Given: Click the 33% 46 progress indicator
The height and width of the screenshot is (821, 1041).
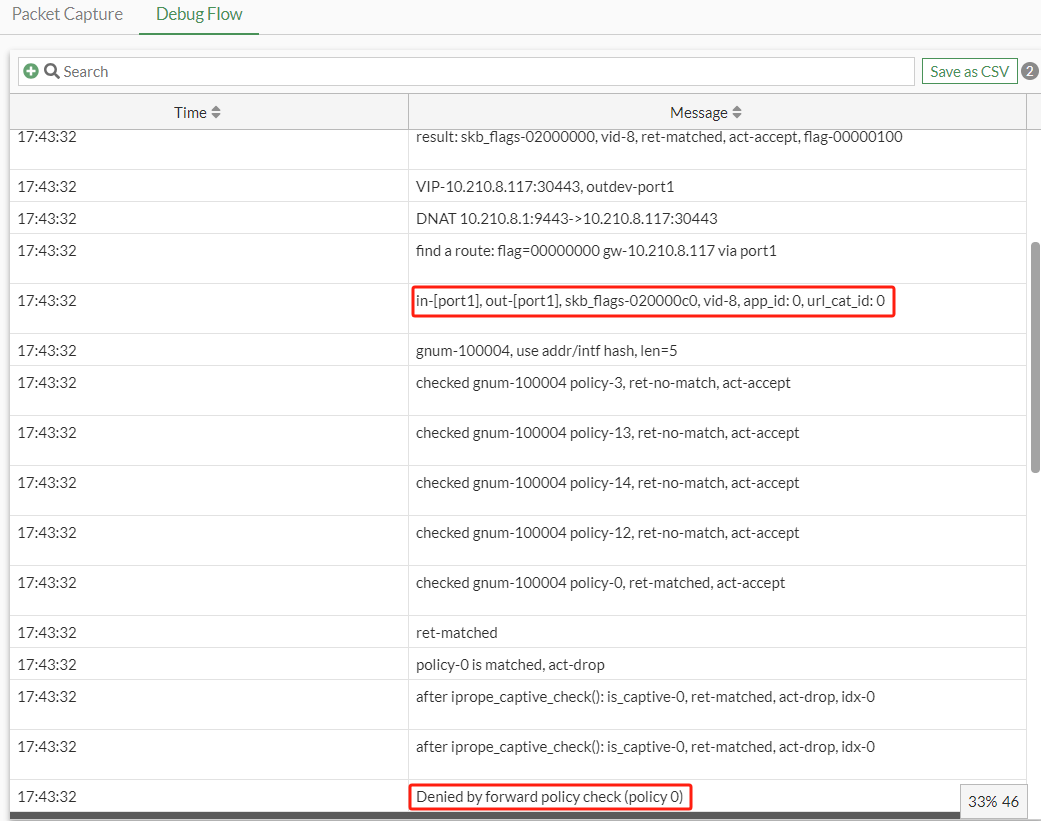Looking at the screenshot, I should click(x=993, y=801).
